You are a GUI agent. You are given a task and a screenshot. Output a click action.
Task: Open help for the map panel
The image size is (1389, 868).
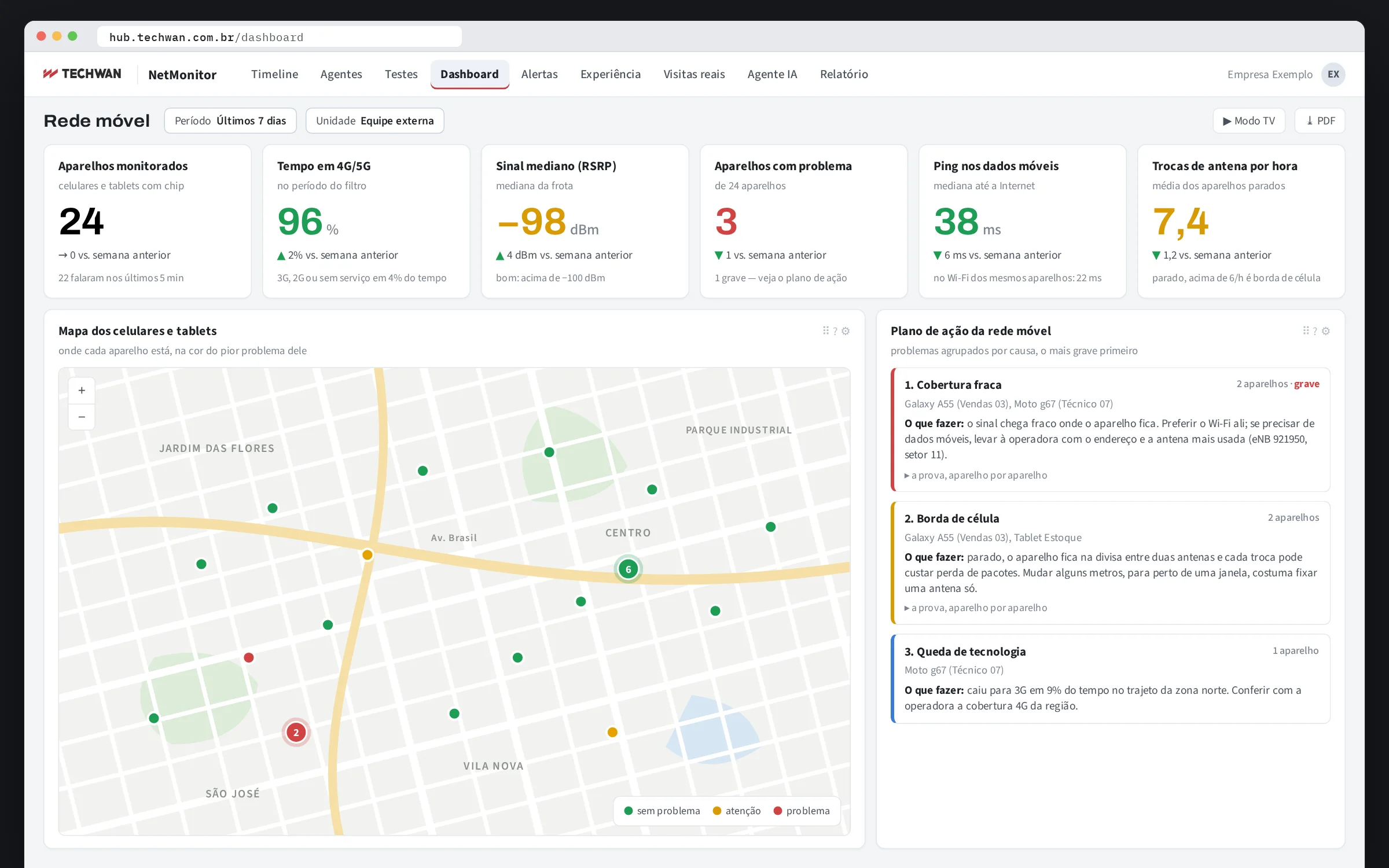point(835,331)
